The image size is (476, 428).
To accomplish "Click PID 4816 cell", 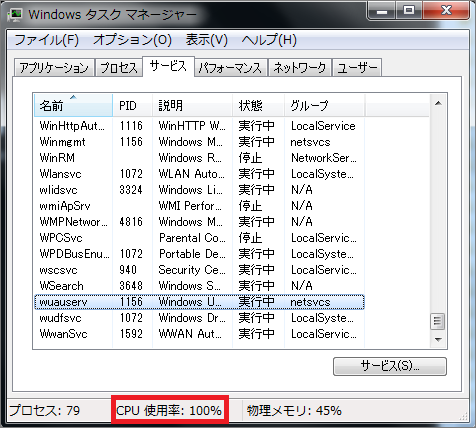I will [131, 222].
